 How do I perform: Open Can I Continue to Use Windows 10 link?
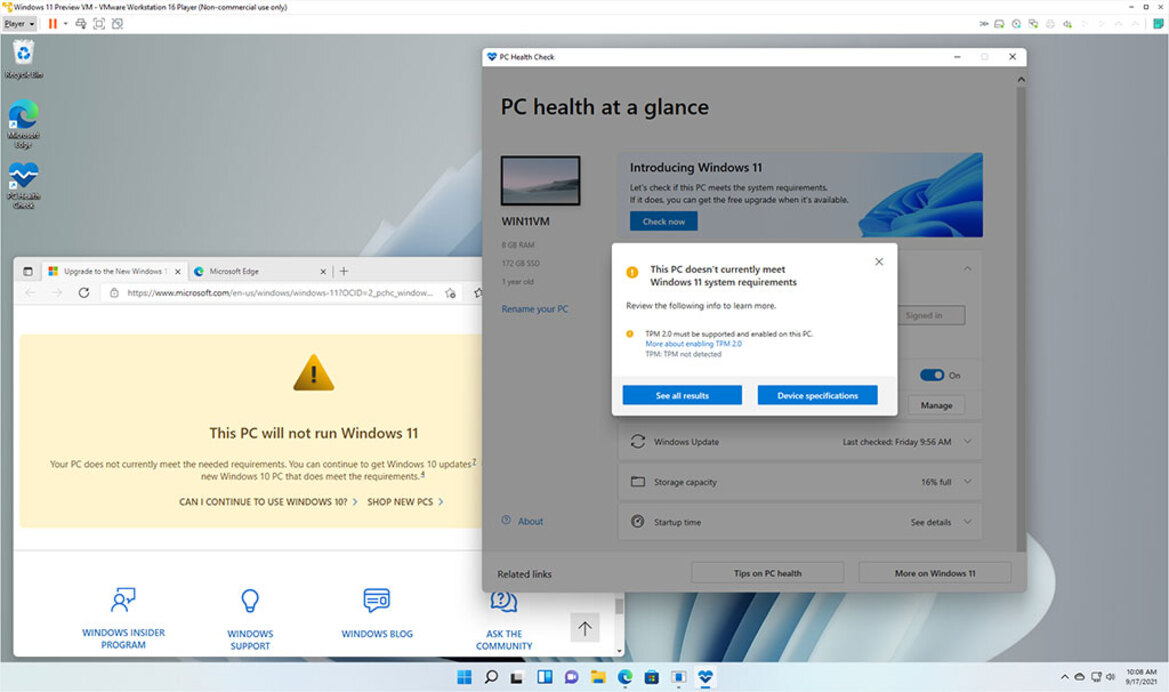point(268,502)
